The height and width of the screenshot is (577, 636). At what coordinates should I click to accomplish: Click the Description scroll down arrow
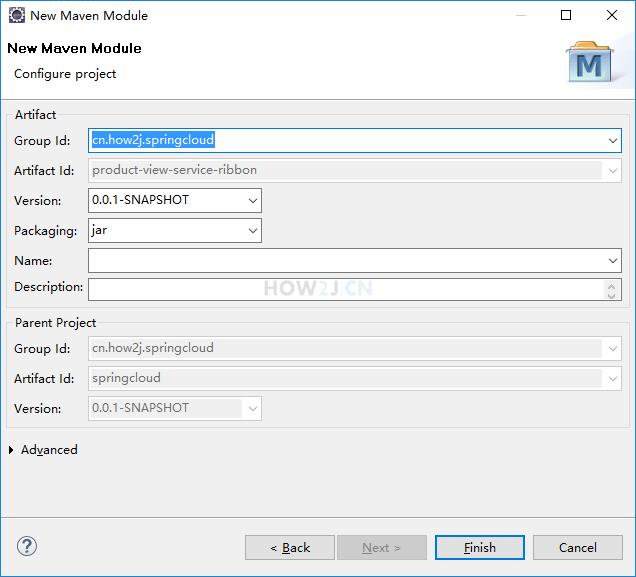612,295
